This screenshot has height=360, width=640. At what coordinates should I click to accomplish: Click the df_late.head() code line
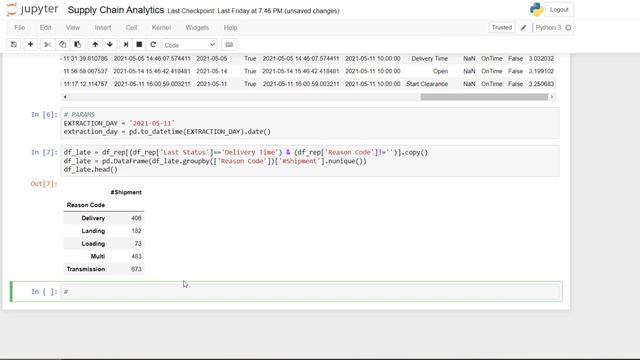coord(91,170)
